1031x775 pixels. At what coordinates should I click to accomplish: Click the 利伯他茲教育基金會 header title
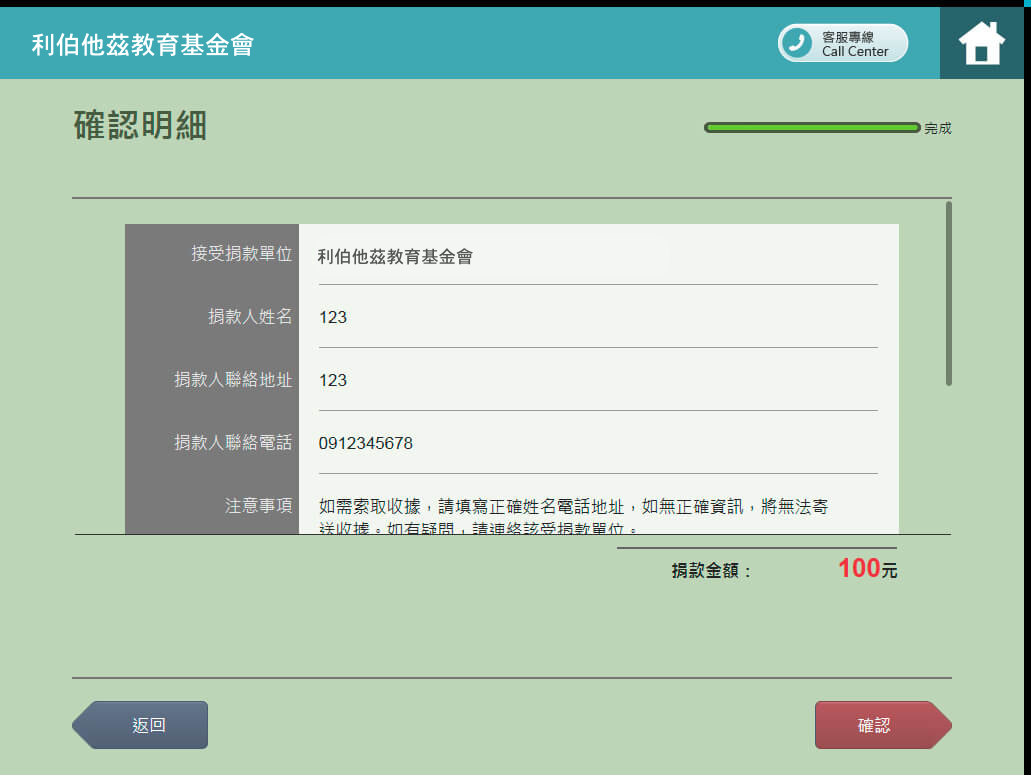click(142, 44)
